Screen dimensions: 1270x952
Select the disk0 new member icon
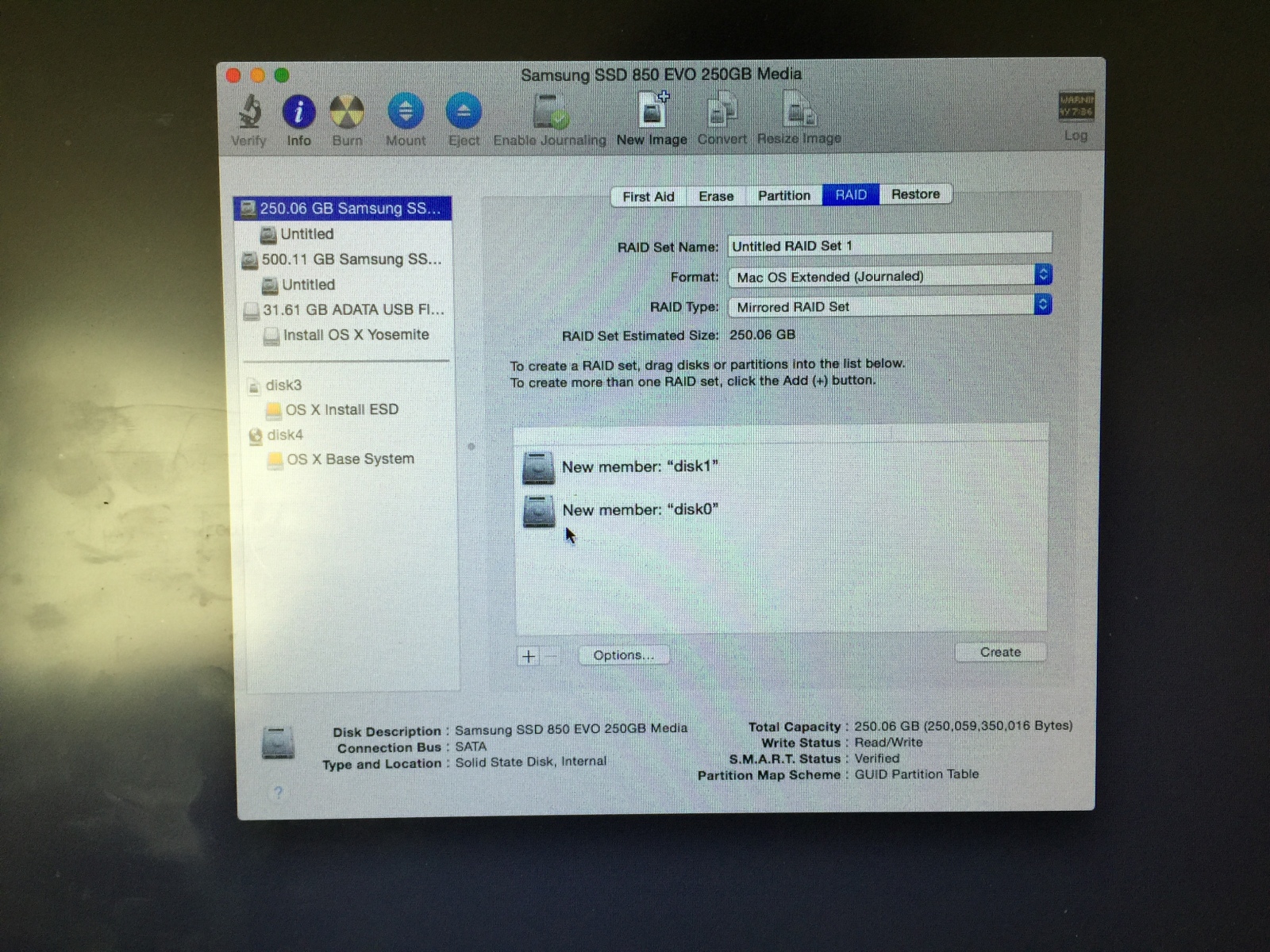pos(538,512)
